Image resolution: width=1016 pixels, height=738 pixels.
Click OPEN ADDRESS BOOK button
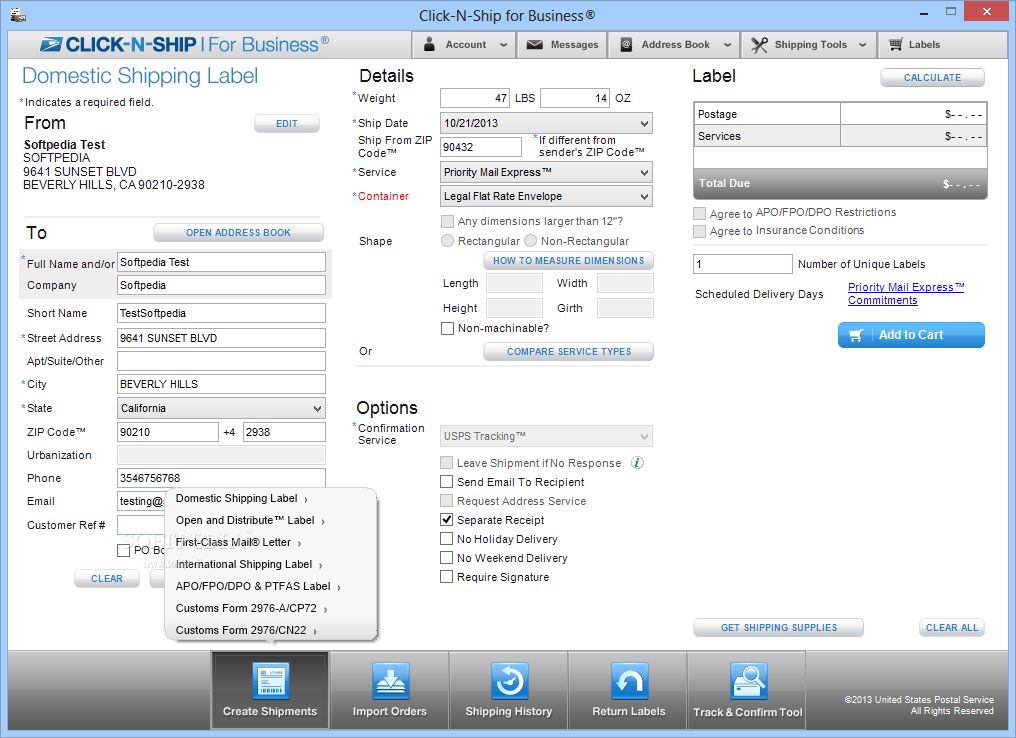[x=238, y=233]
